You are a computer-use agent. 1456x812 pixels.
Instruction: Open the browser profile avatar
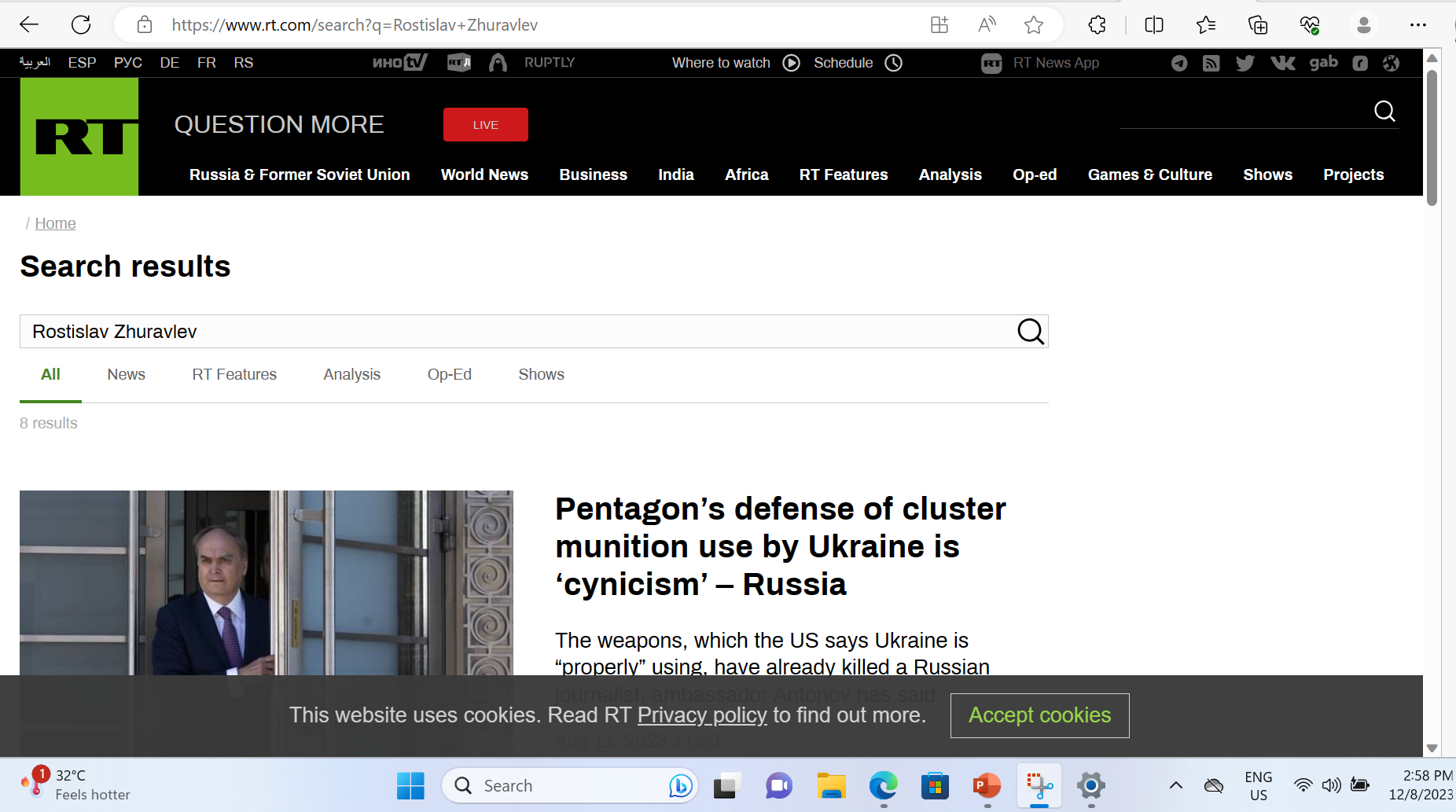(x=1364, y=25)
